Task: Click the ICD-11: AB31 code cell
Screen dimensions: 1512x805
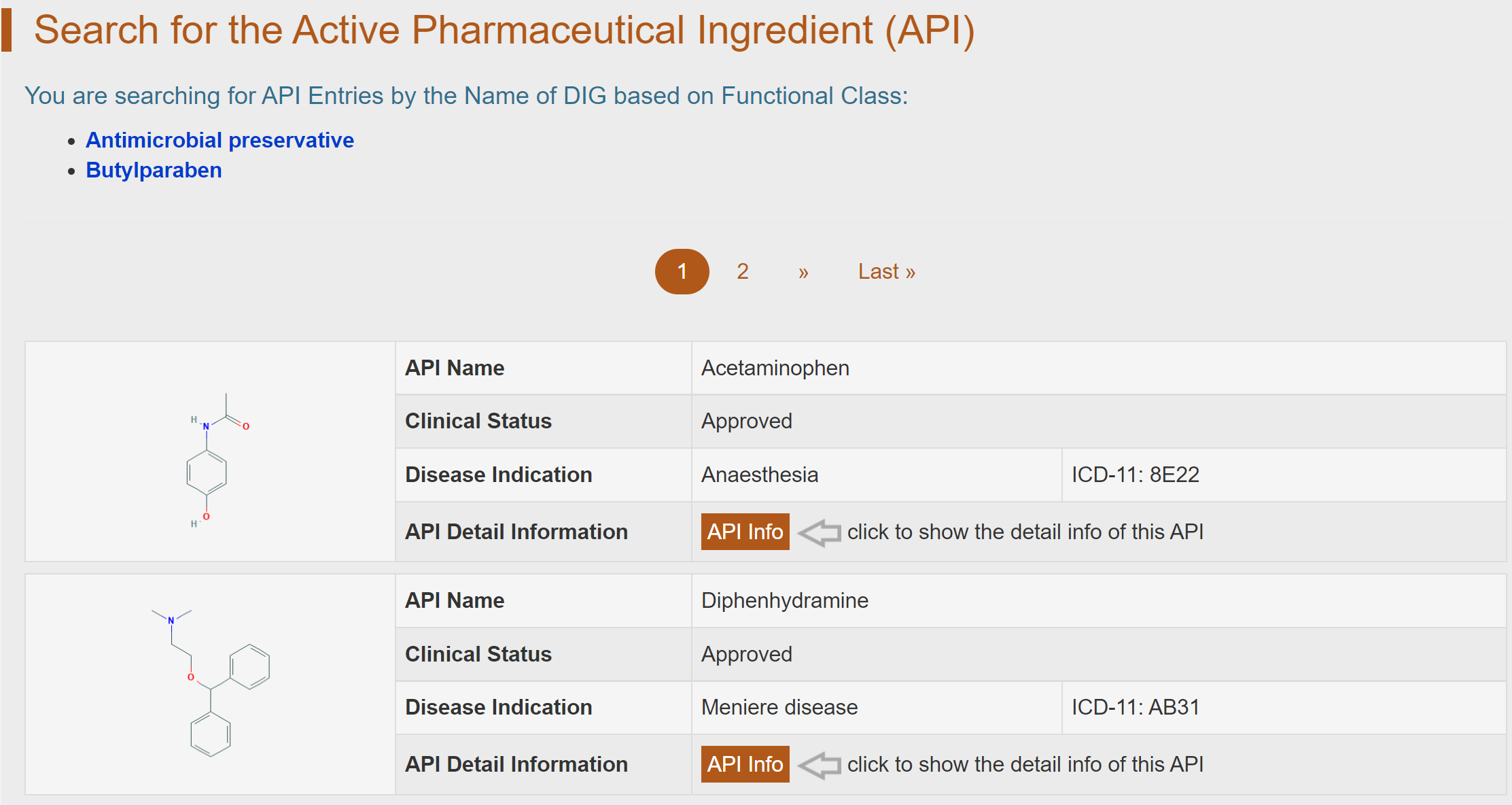Action: (x=1135, y=707)
